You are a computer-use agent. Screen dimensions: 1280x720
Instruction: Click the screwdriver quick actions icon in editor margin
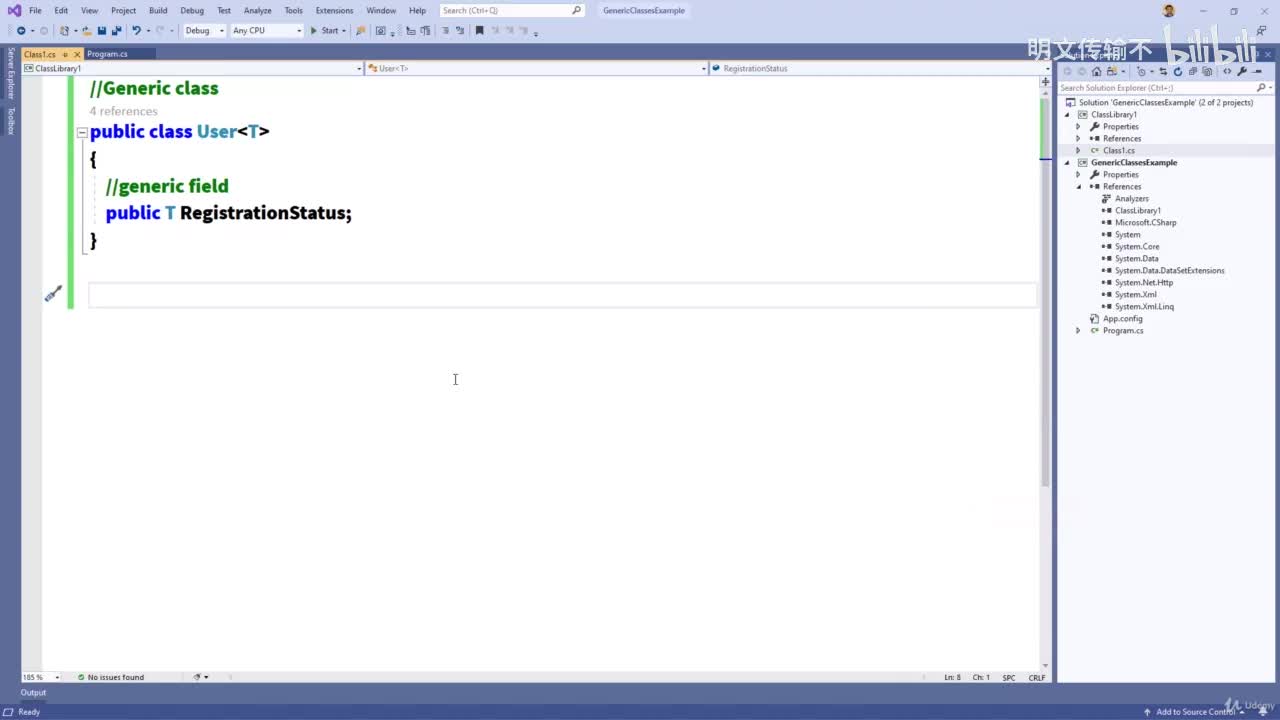pyautogui.click(x=53, y=294)
